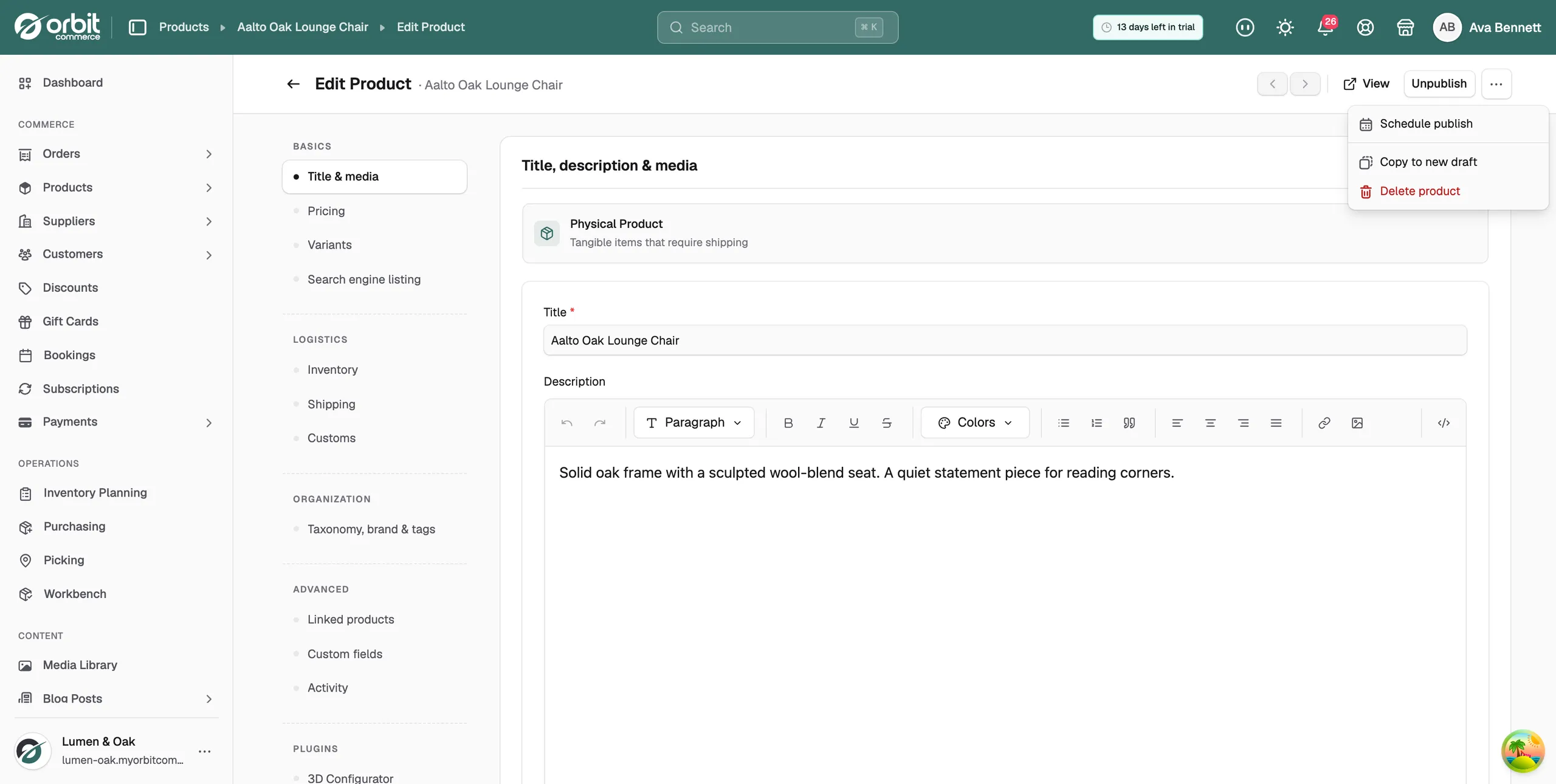Justify text alignment
This screenshot has width=1556, height=784.
[1276, 423]
